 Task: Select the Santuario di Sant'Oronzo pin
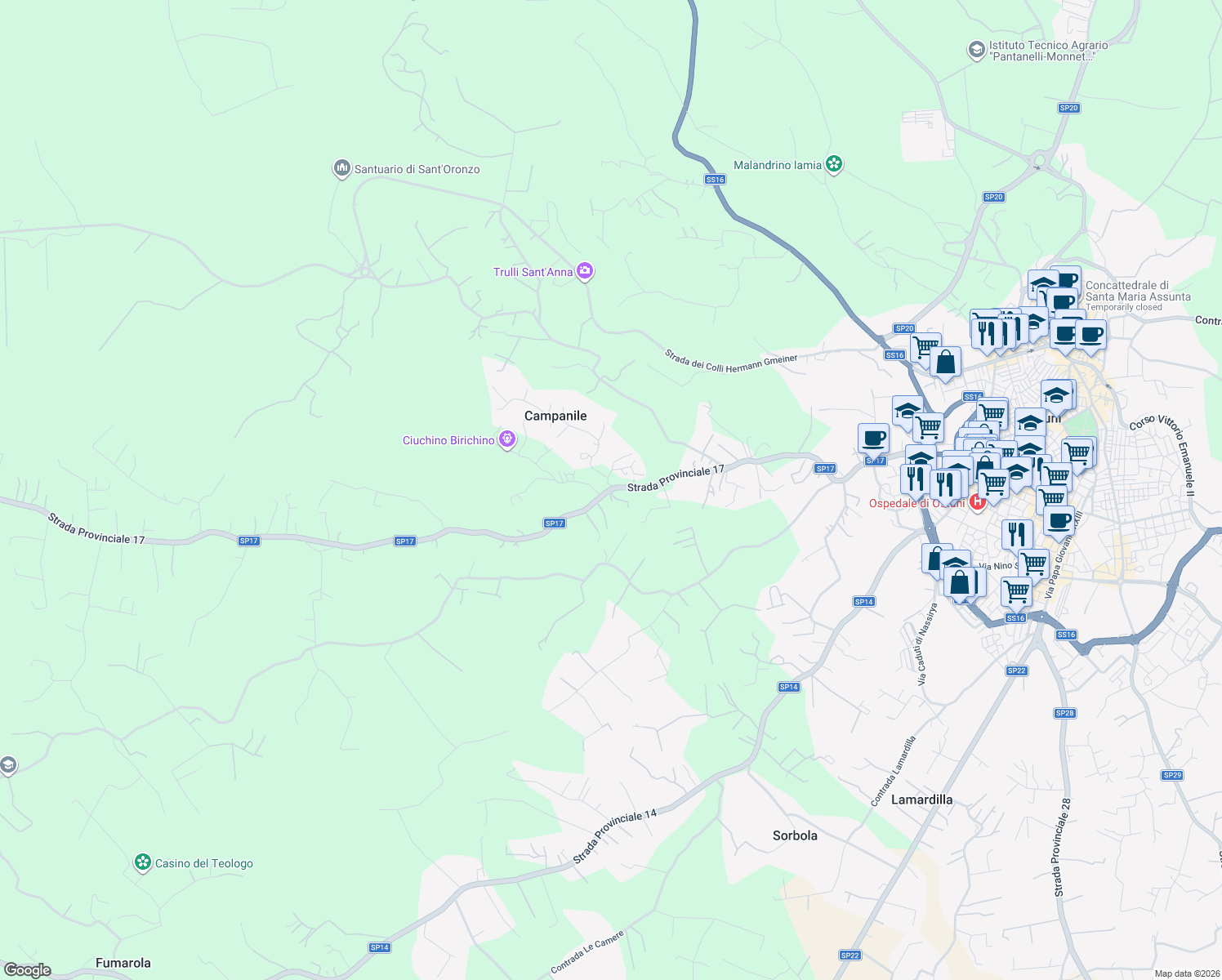tap(341, 167)
